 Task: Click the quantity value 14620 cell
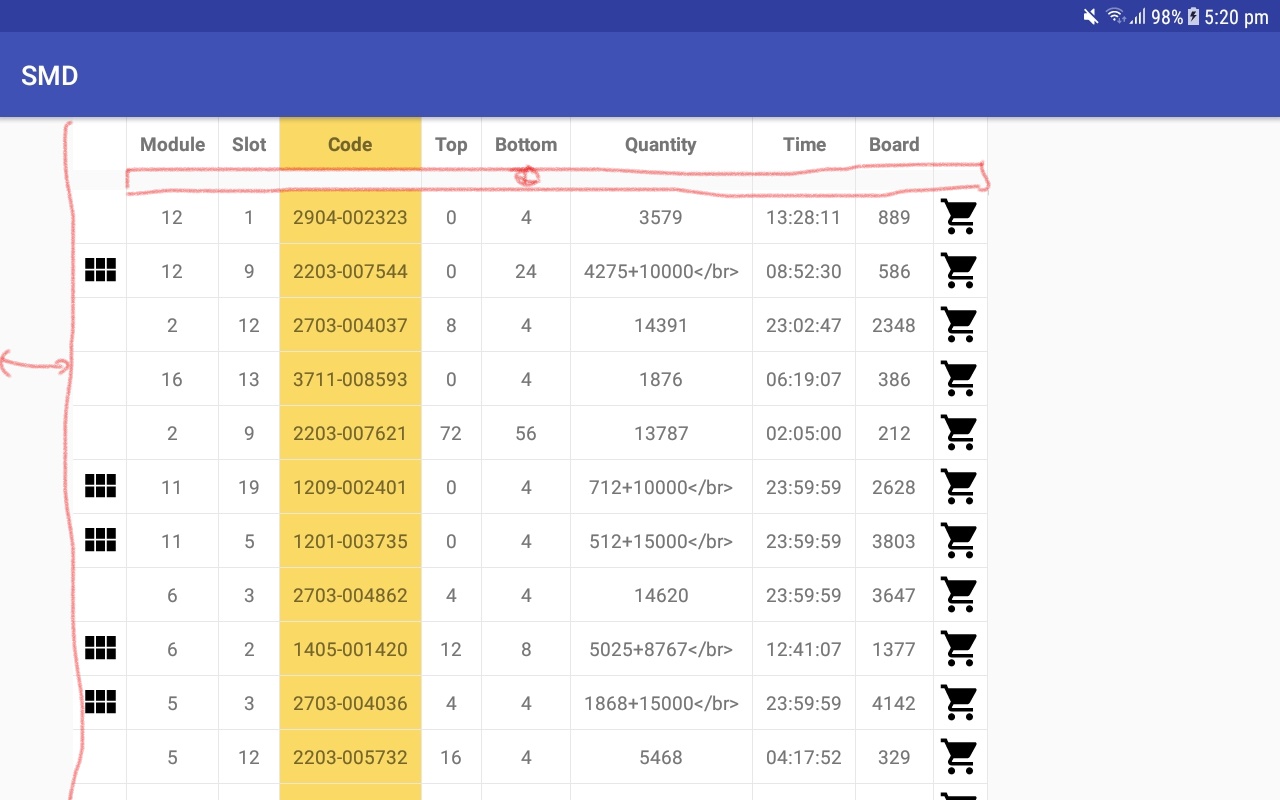pyautogui.click(x=660, y=594)
